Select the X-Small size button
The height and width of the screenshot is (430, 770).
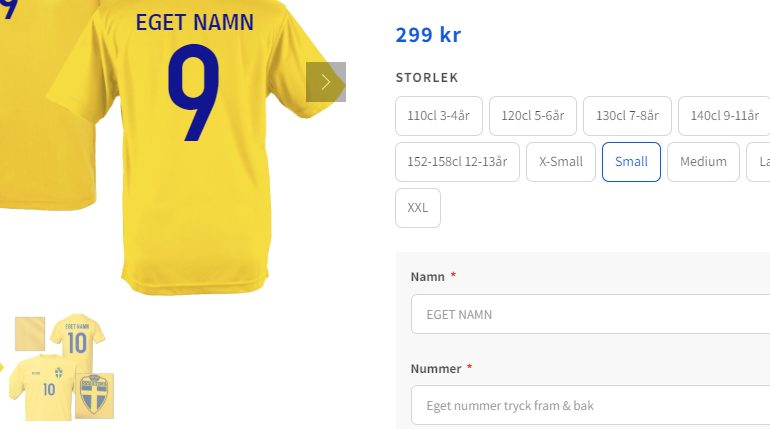(x=561, y=162)
